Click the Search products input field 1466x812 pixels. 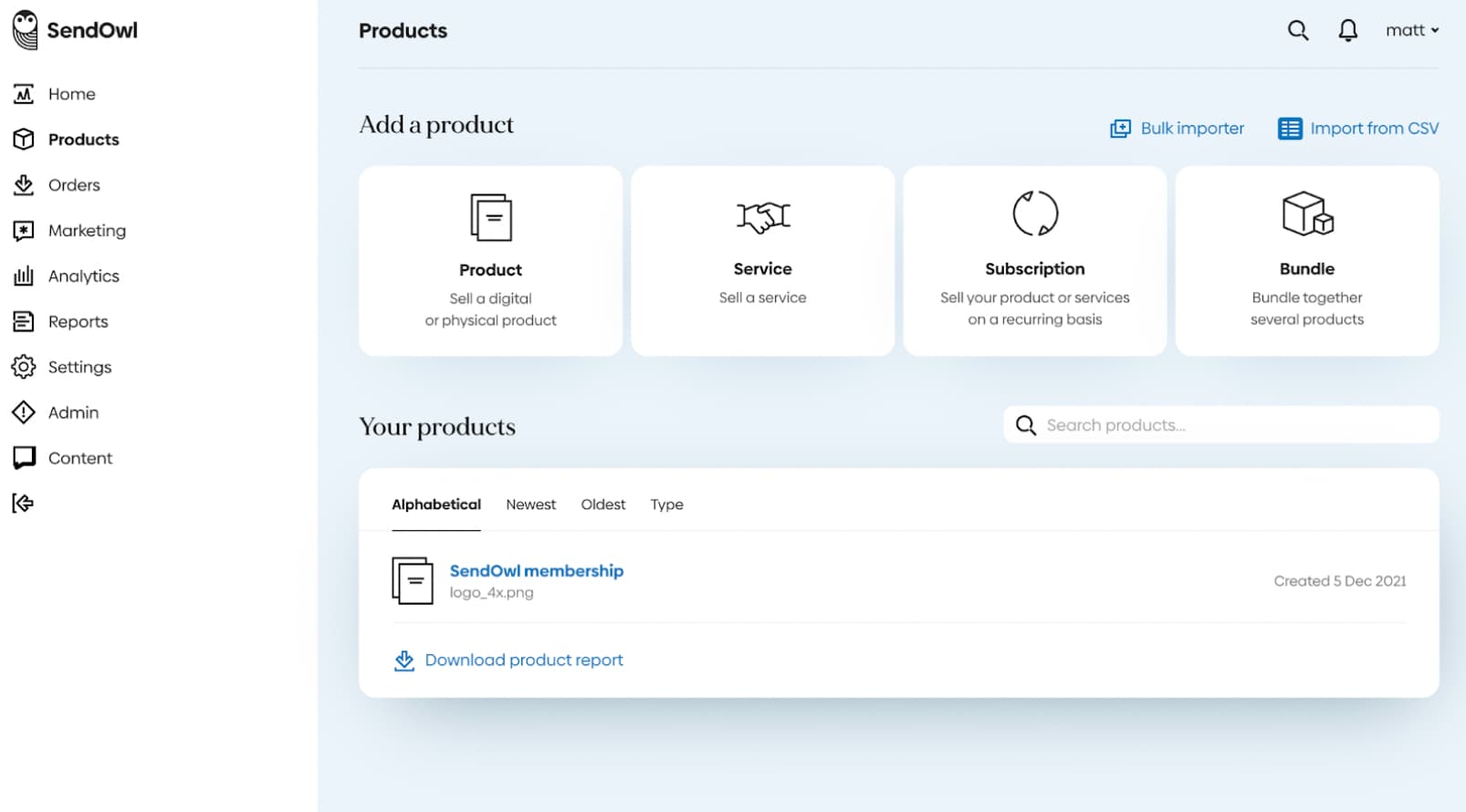coord(1232,425)
